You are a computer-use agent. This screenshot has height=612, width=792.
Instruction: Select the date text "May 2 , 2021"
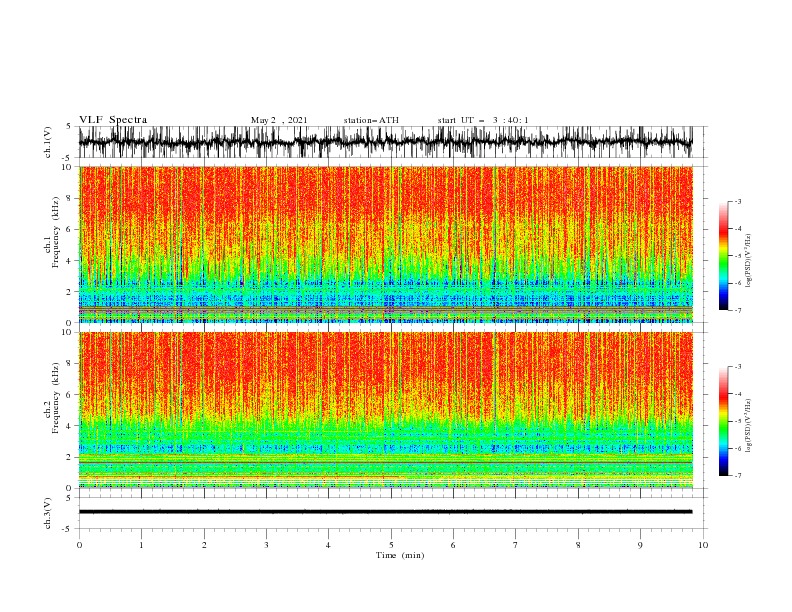[279, 120]
